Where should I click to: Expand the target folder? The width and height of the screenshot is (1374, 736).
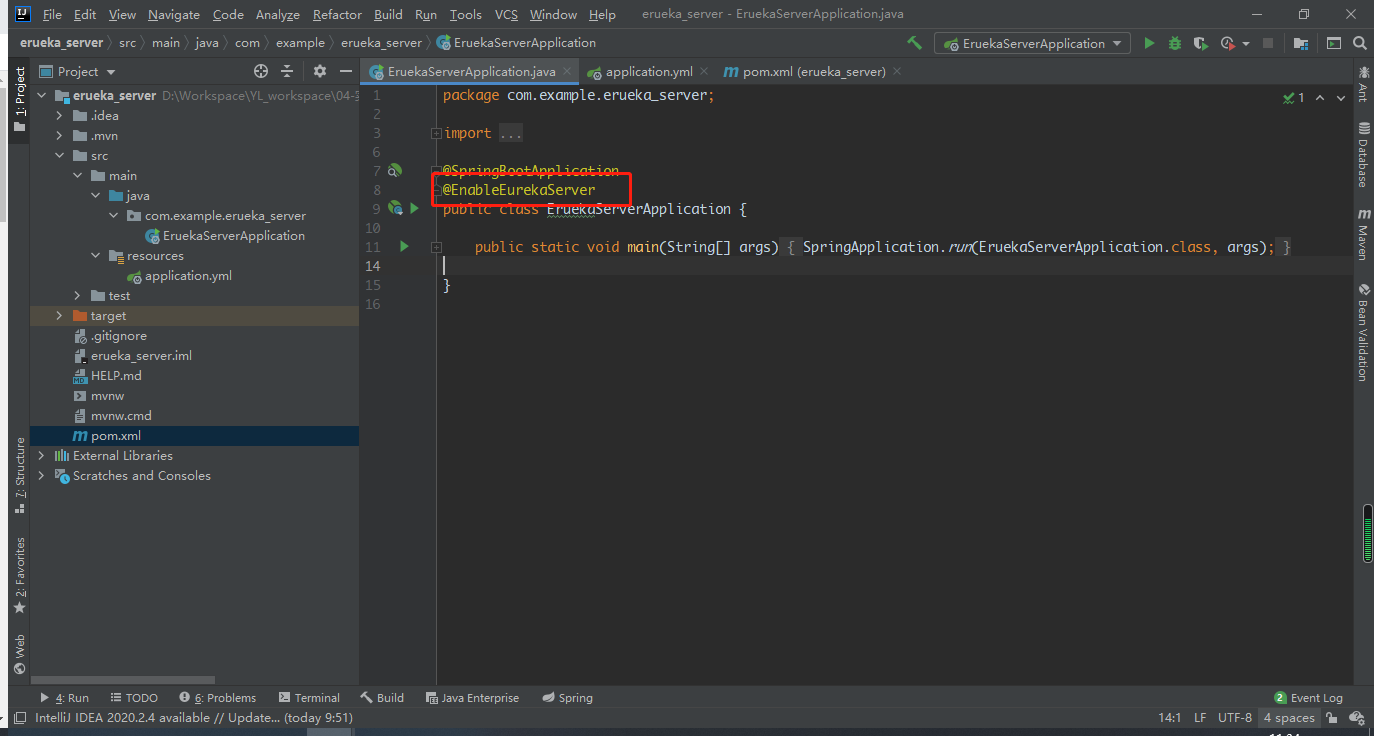pos(60,316)
